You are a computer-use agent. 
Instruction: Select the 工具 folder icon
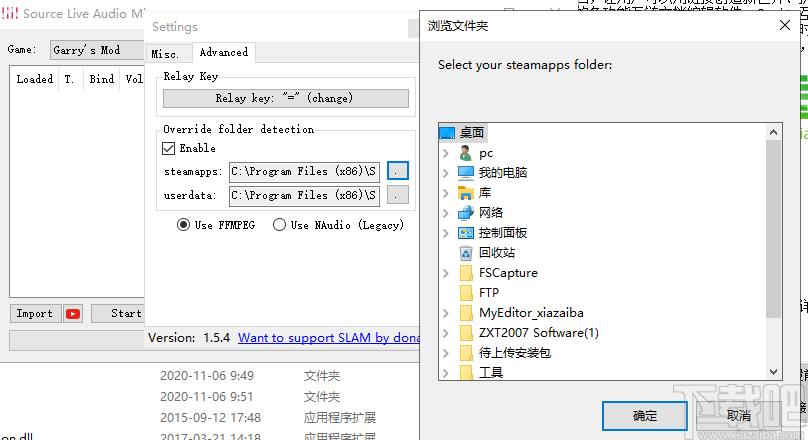pyautogui.click(x=466, y=373)
